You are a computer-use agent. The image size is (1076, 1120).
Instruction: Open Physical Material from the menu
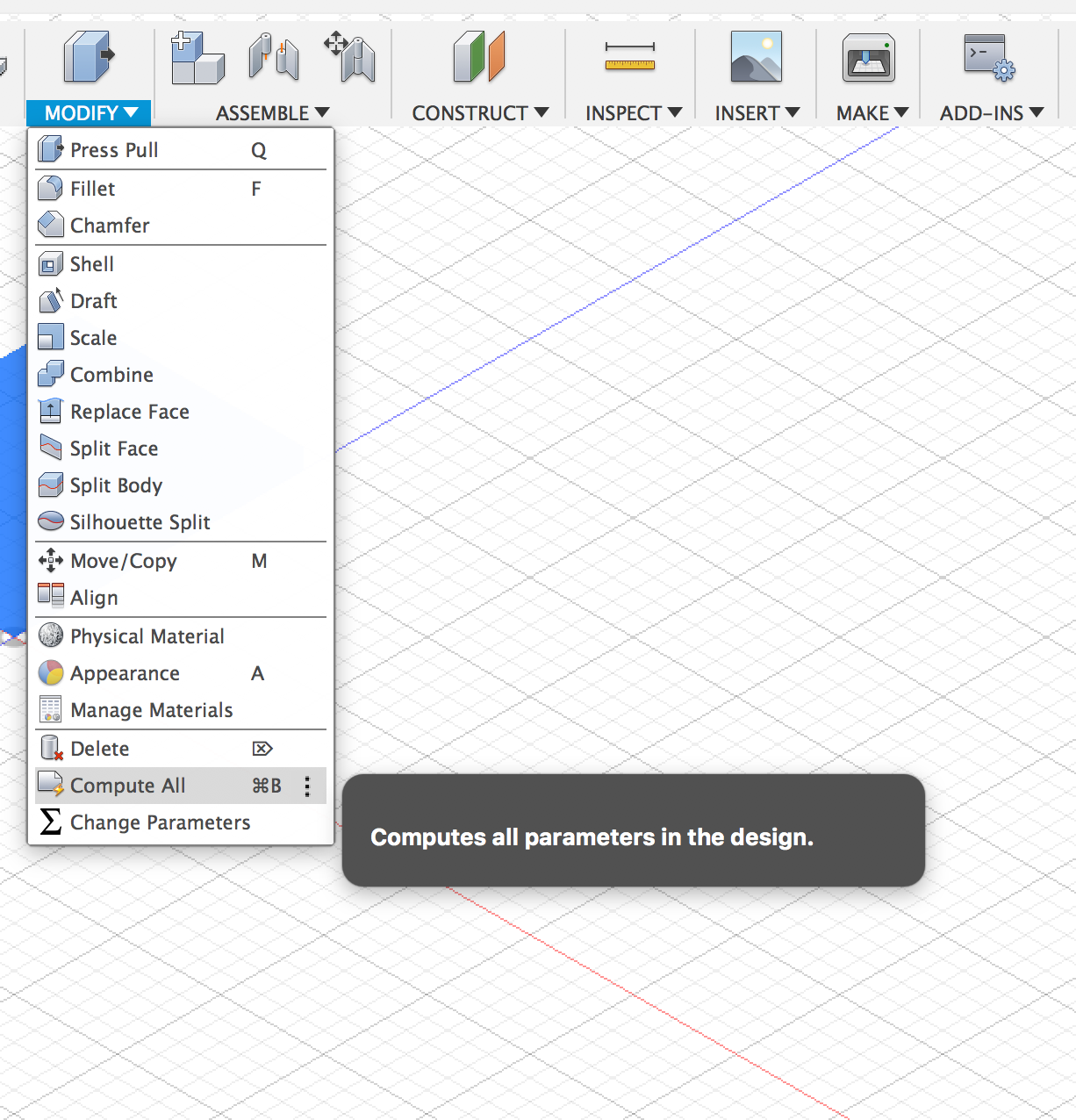coord(181,636)
